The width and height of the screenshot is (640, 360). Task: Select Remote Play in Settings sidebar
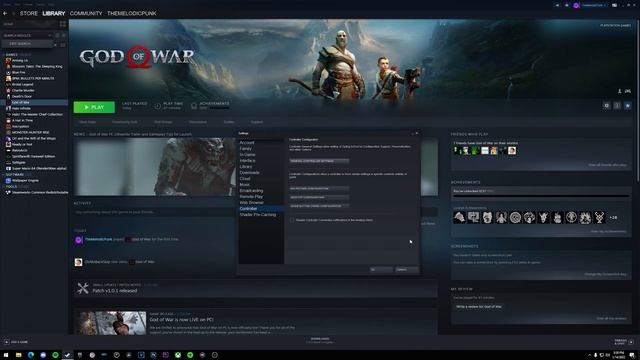pyautogui.click(x=251, y=196)
